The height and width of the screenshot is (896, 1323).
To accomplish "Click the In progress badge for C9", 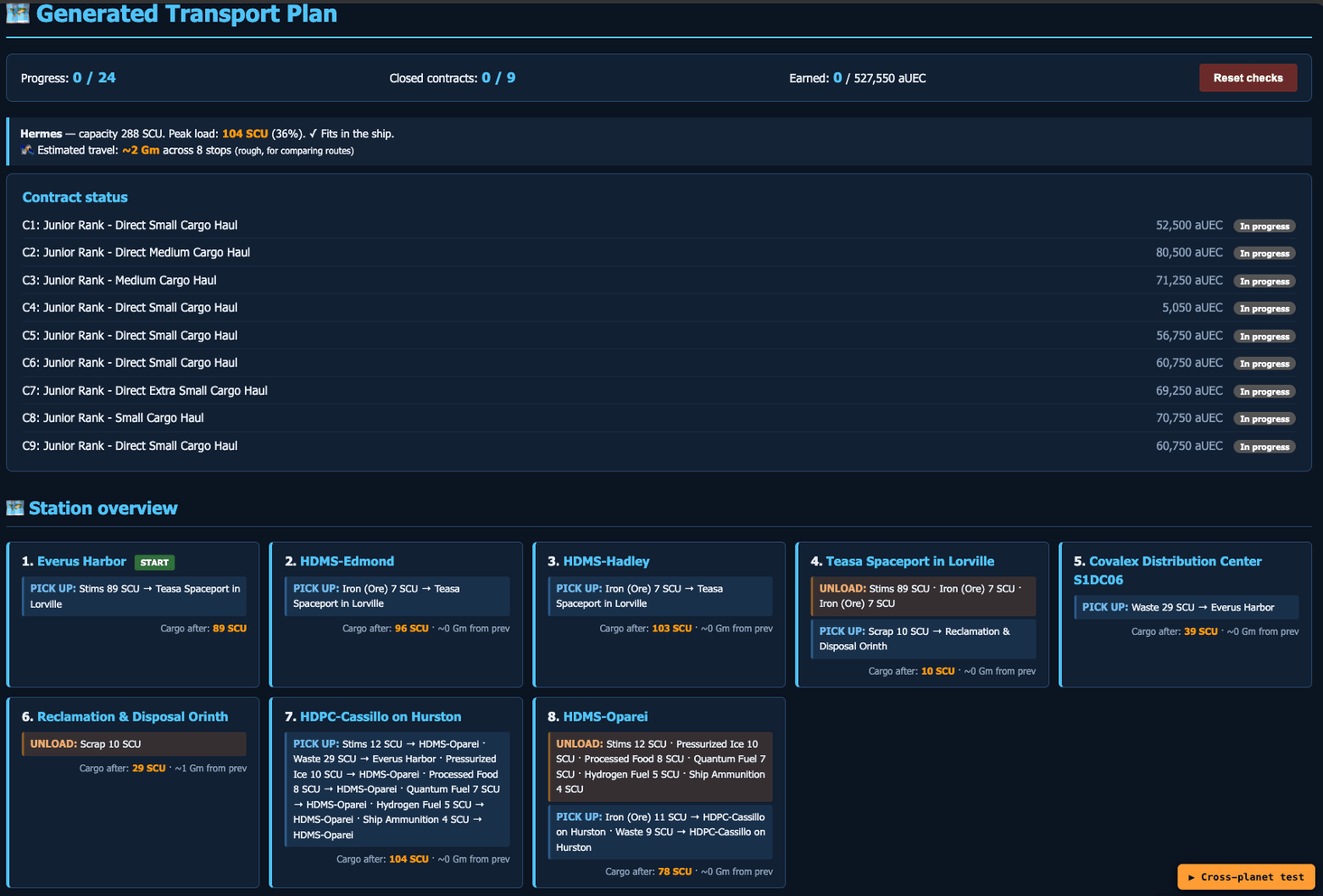I will tap(1264, 446).
